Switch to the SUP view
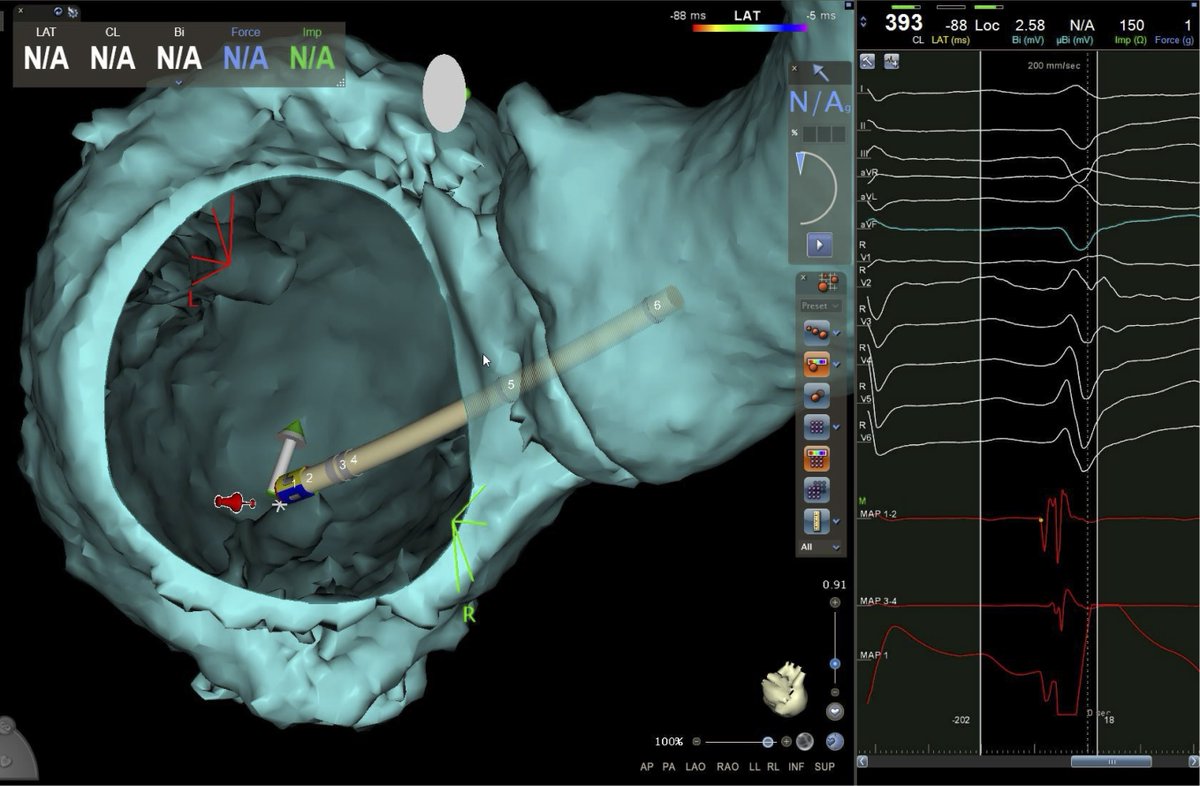Image resolution: width=1200 pixels, height=786 pixels. pyautogui.click(x=825, y=767)
